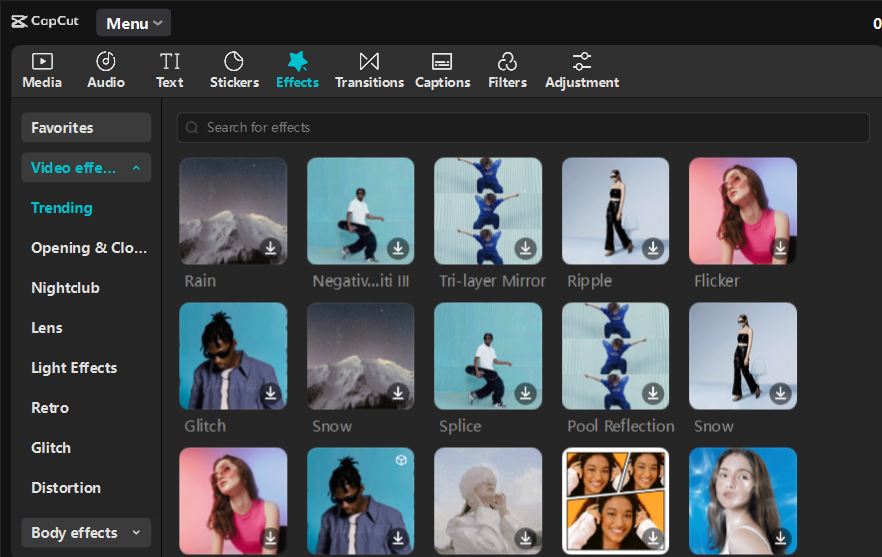This screenshot has width=882, height=557.
Task: Open the Filters panel icon
Action: [x=507, y=62]
